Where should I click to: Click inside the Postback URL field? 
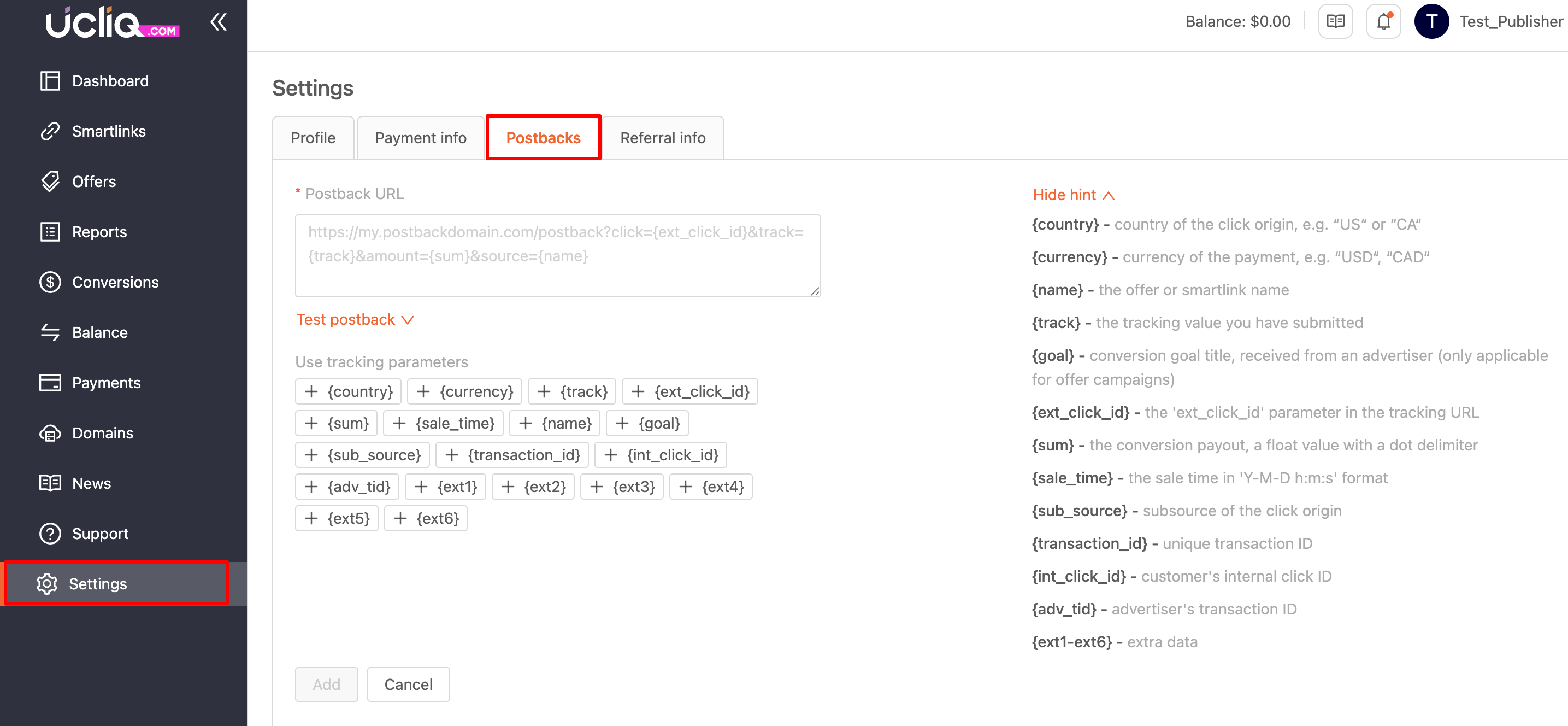557,256
